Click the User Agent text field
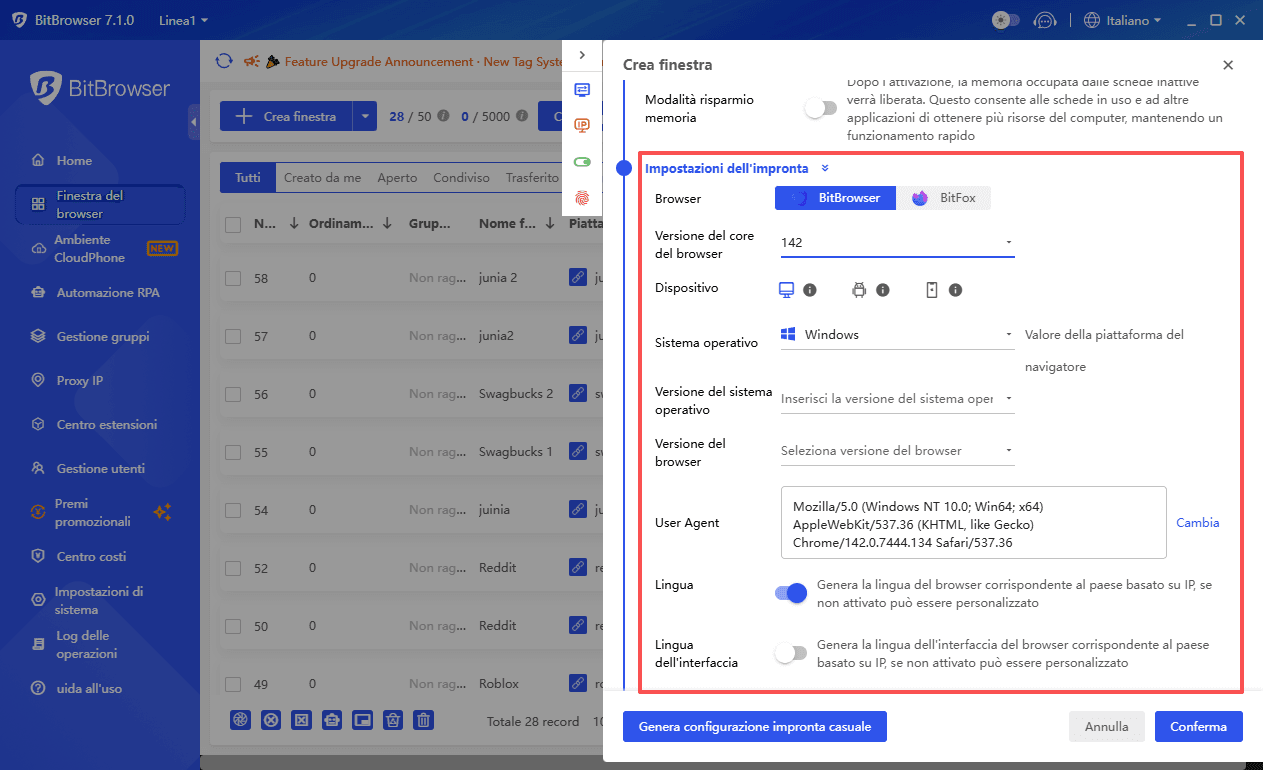Screen dimensions: 1263x770 tap(974, 523)
